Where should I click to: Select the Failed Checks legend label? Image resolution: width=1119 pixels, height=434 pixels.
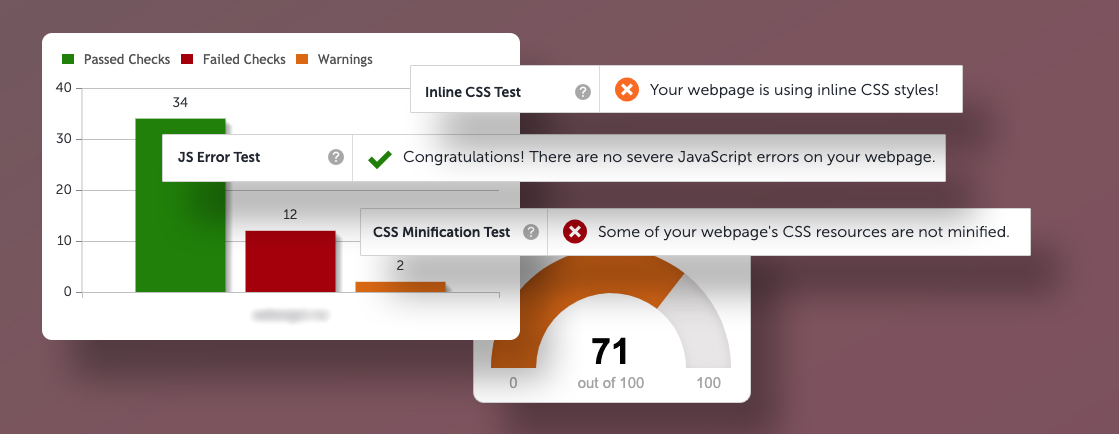(x=244, y=60)
